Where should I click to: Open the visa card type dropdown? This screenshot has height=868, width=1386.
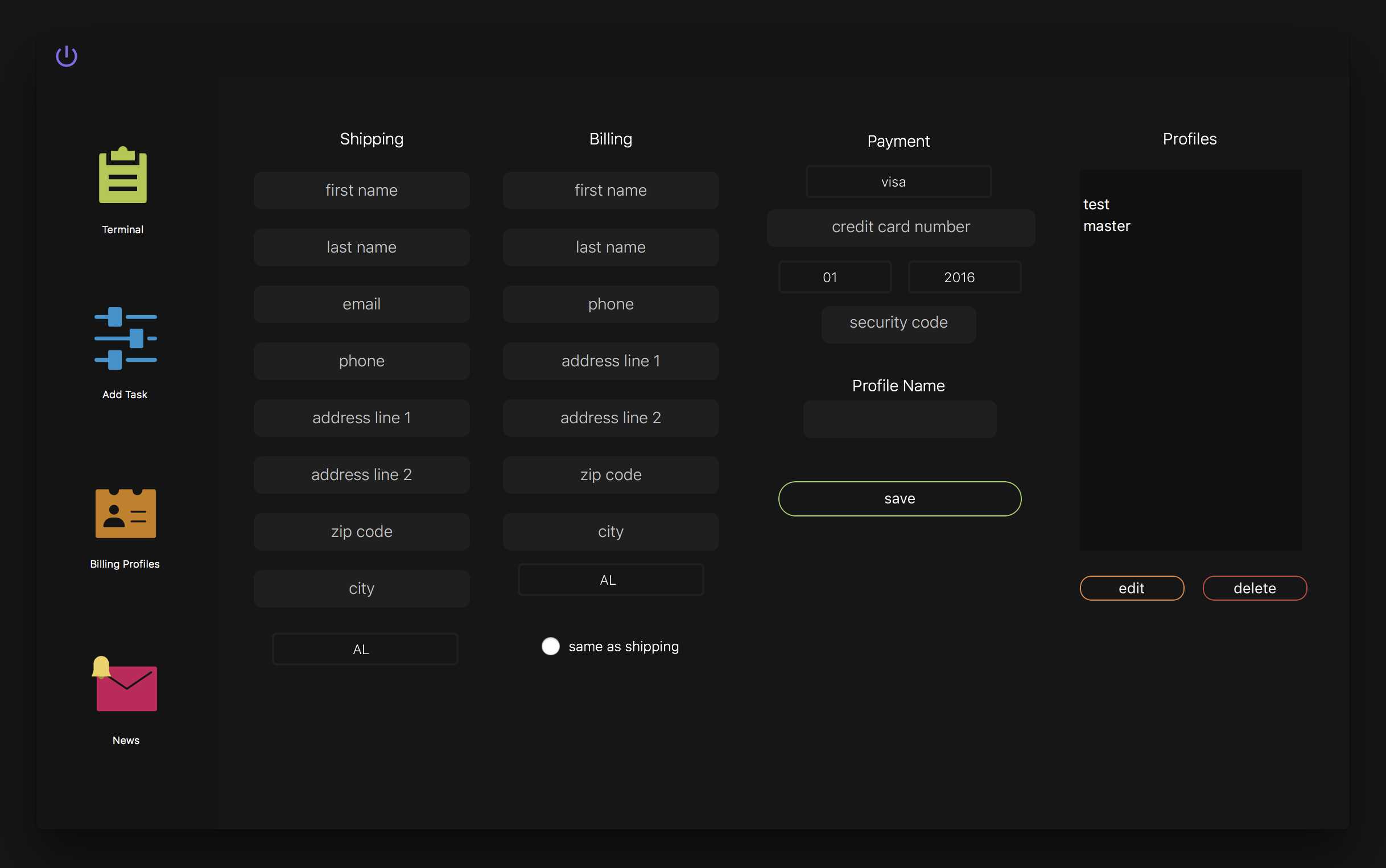click(898, 182)
